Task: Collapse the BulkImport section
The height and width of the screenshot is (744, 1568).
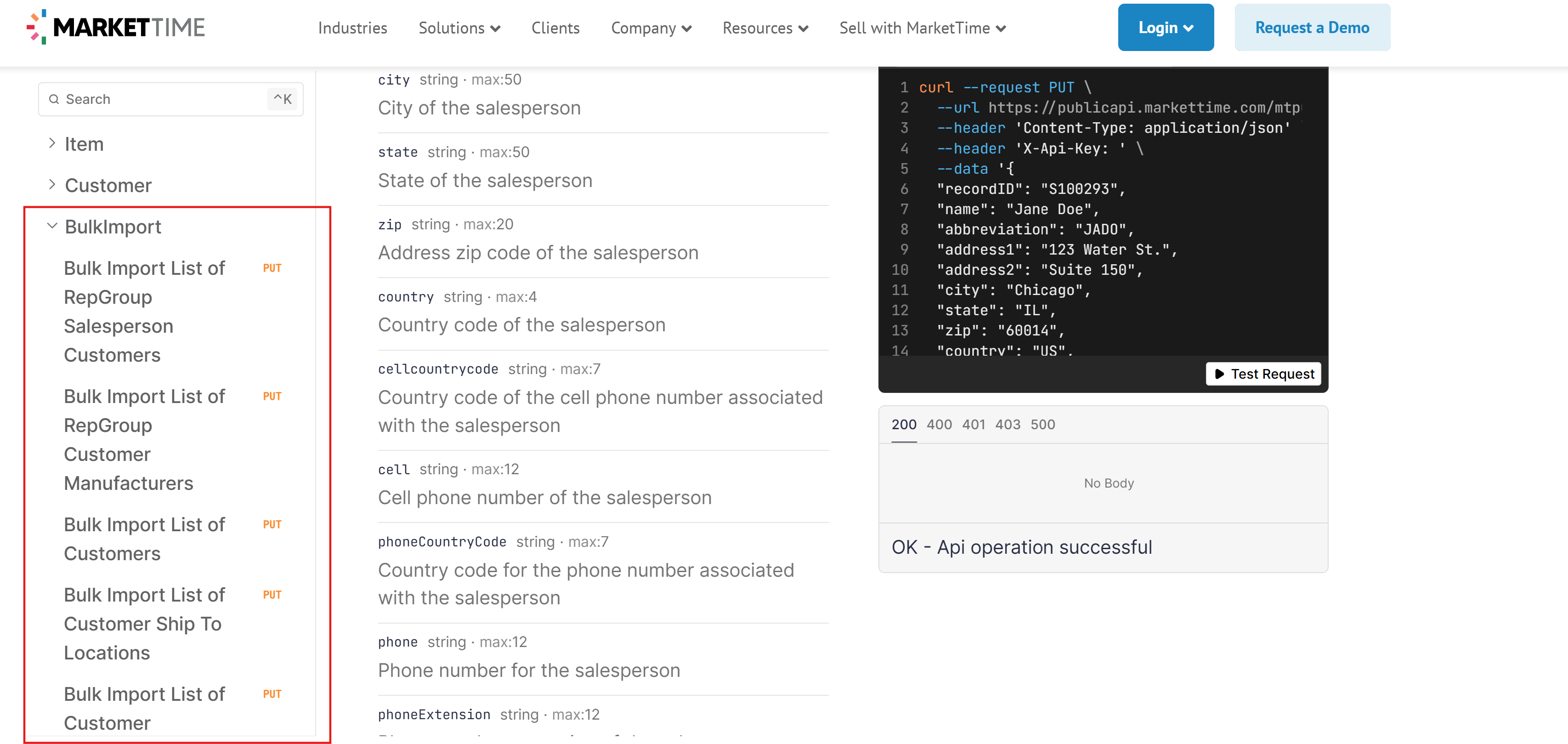Action: 52,226
